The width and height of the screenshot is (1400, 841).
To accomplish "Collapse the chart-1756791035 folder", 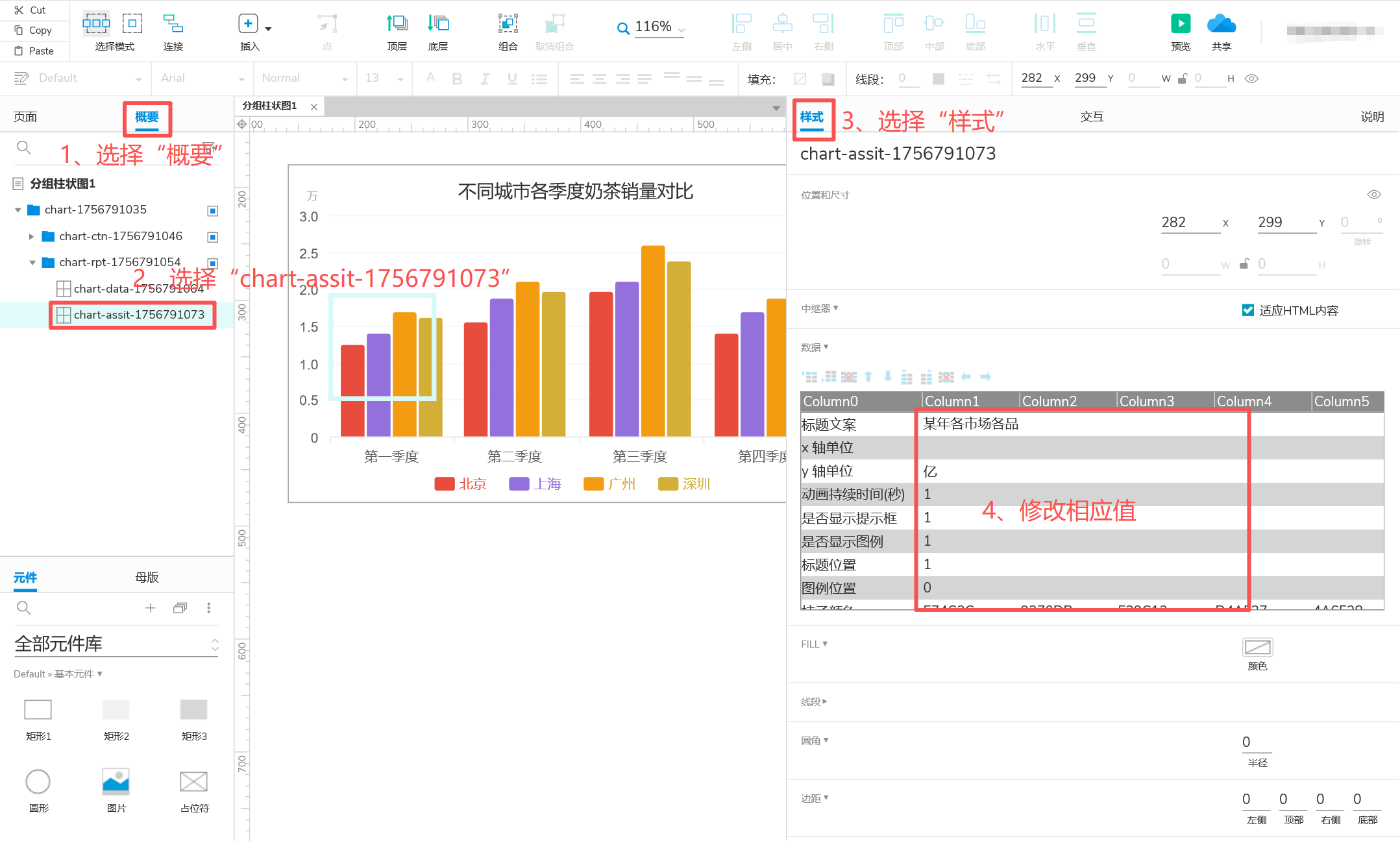I will click(18, 210).
